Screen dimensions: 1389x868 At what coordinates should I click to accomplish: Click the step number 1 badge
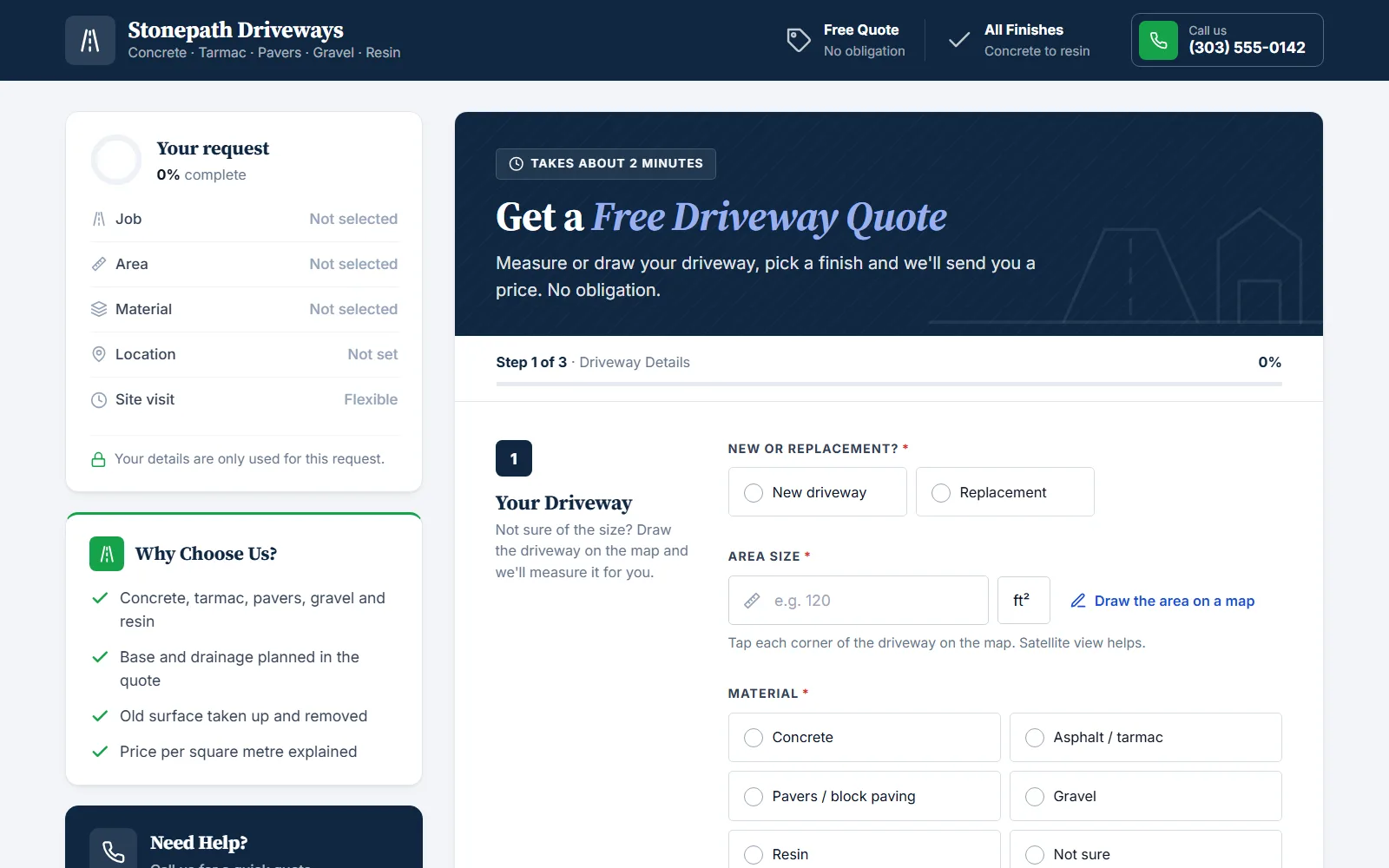coord(514,458)
